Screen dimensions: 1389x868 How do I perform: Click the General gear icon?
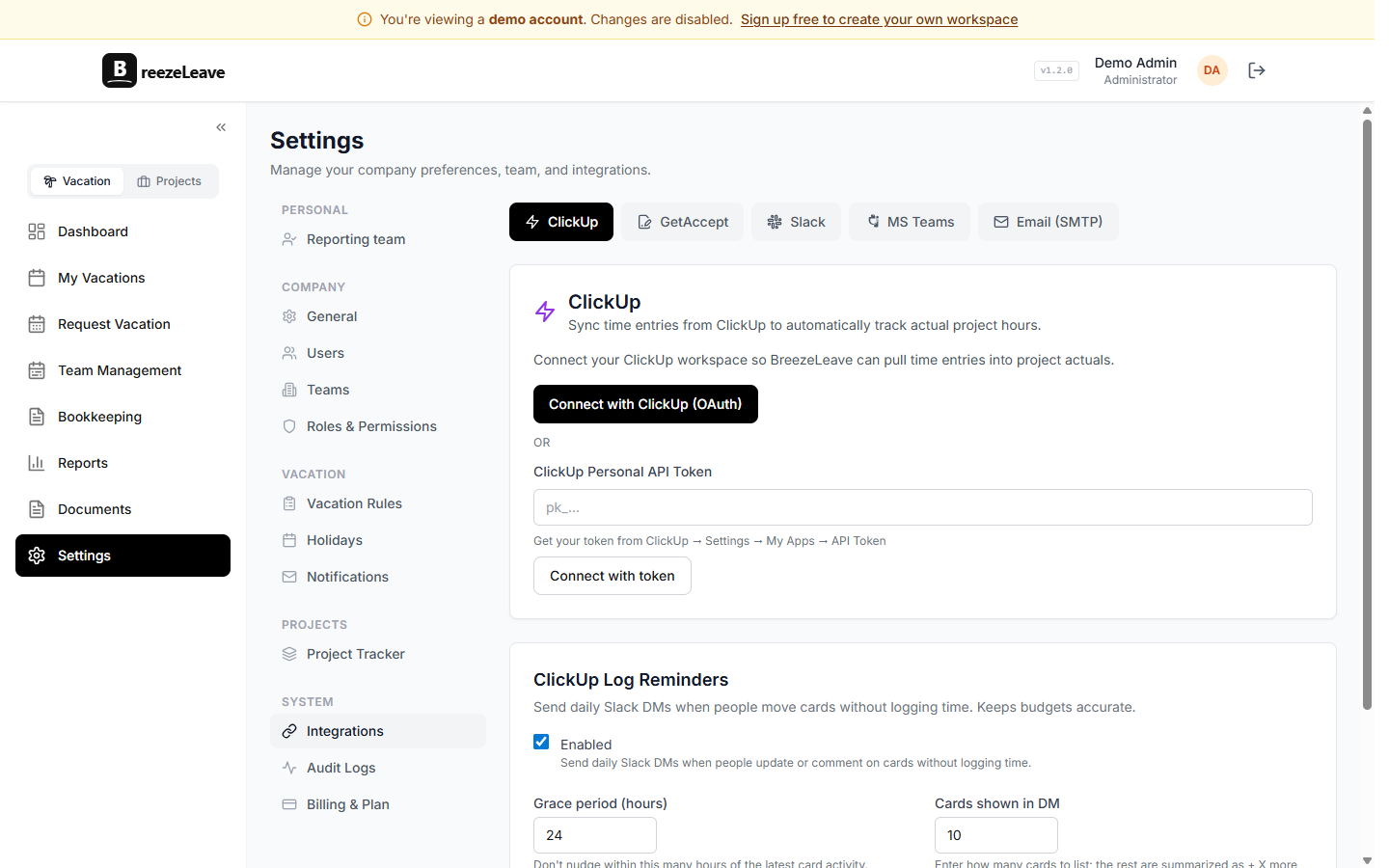point(289,316)
